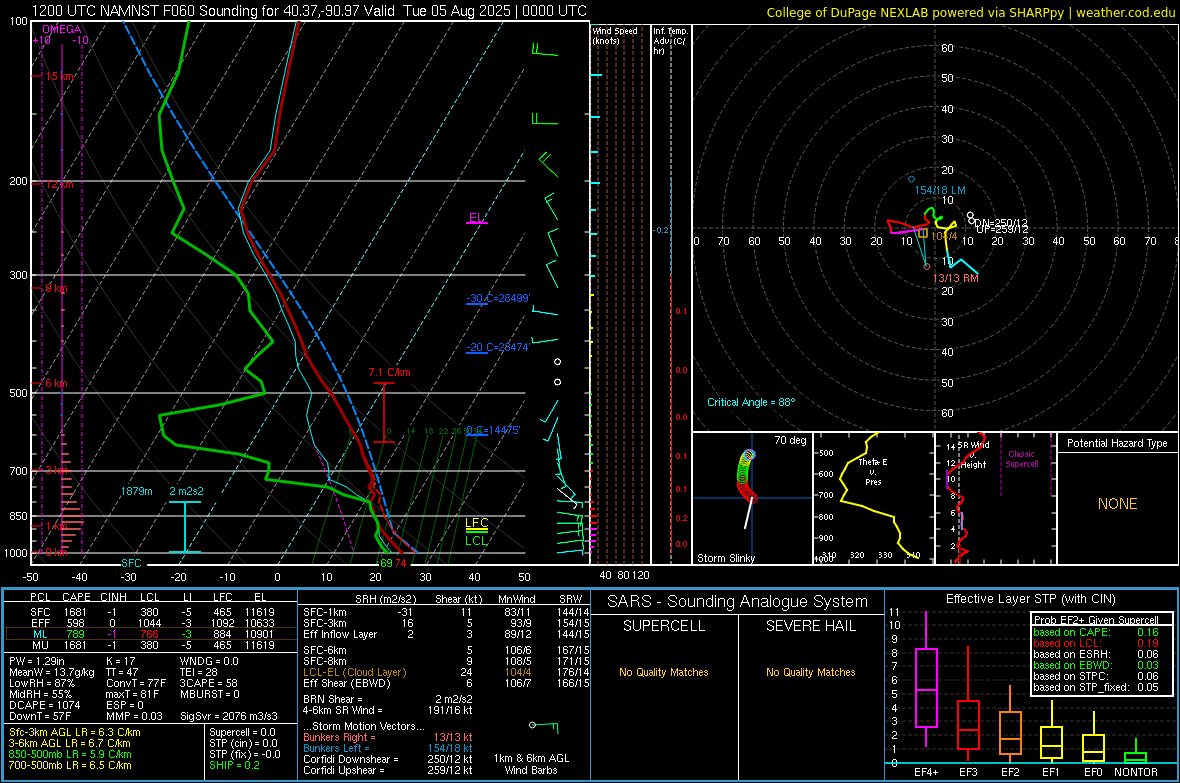The image size is (1180, 783).
Task: Click the -20 C=28474' level label
Action: pyautogui.click(x=497, y=347)
